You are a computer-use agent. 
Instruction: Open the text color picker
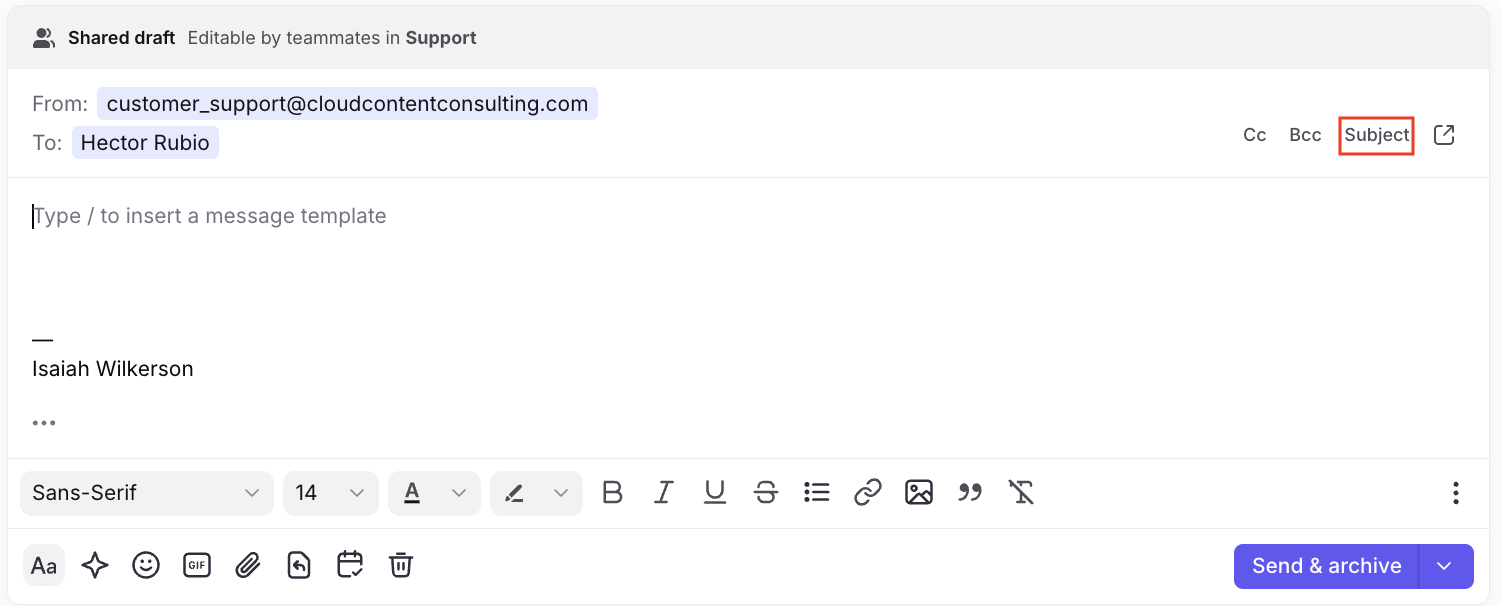[x=434, y=493]
